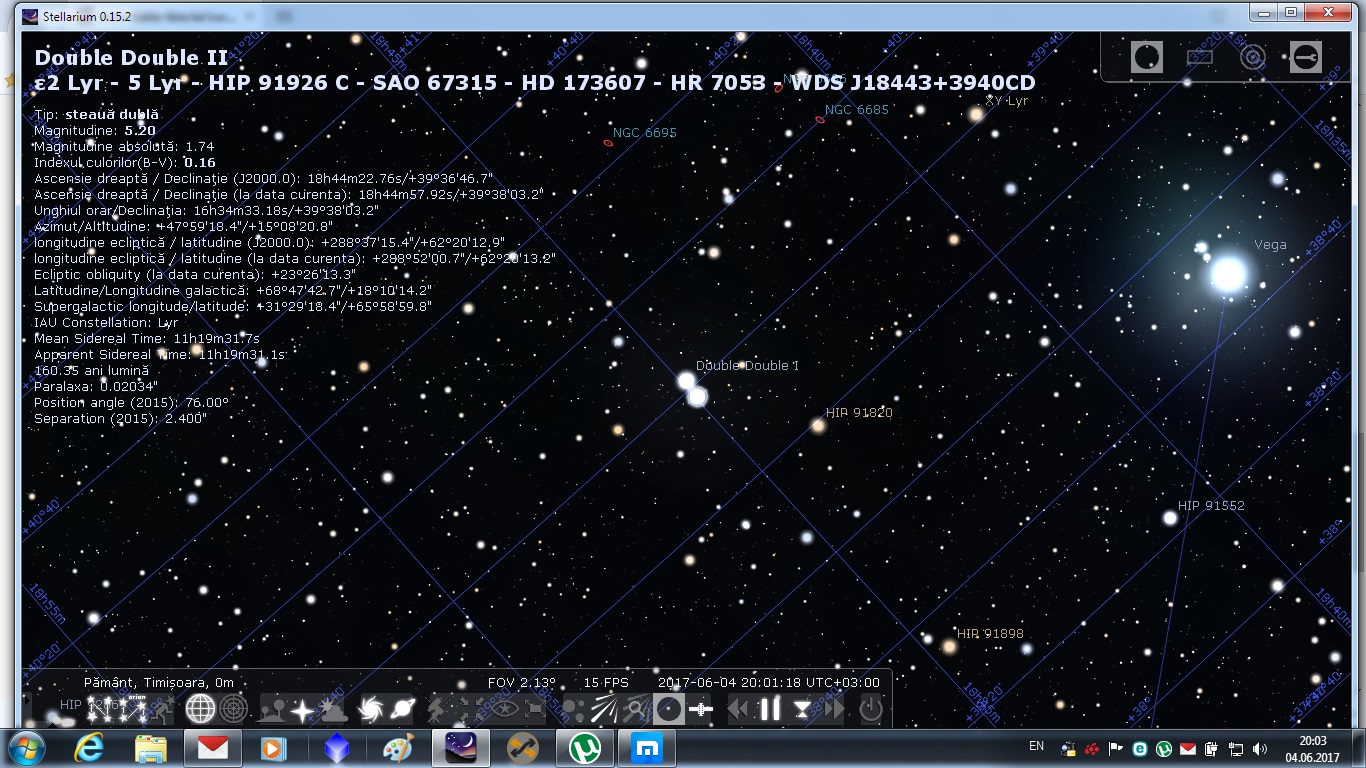Open Windows Start menu

24,748
